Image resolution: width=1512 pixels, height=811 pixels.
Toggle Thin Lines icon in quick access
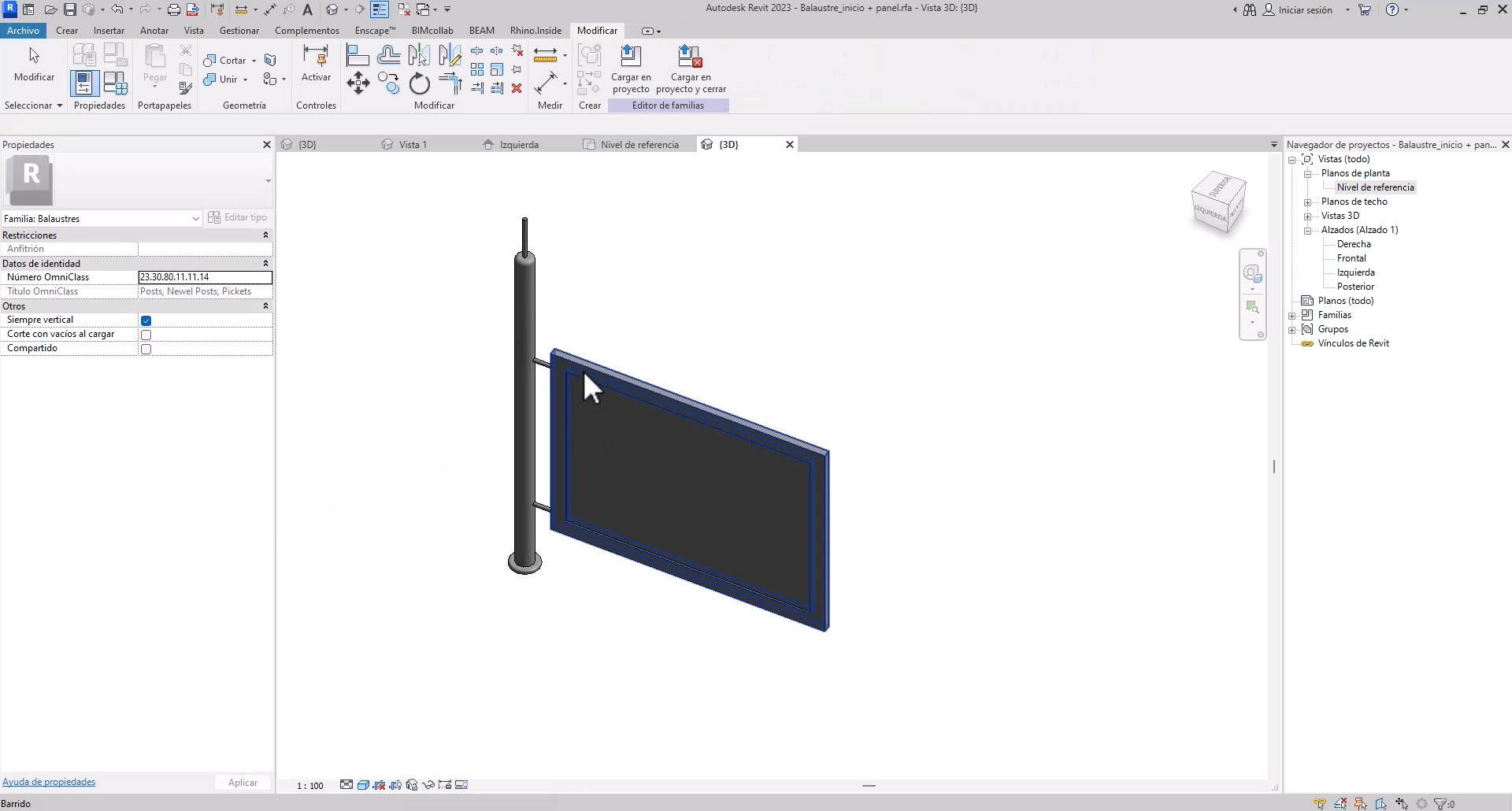(x=380, y=9)
